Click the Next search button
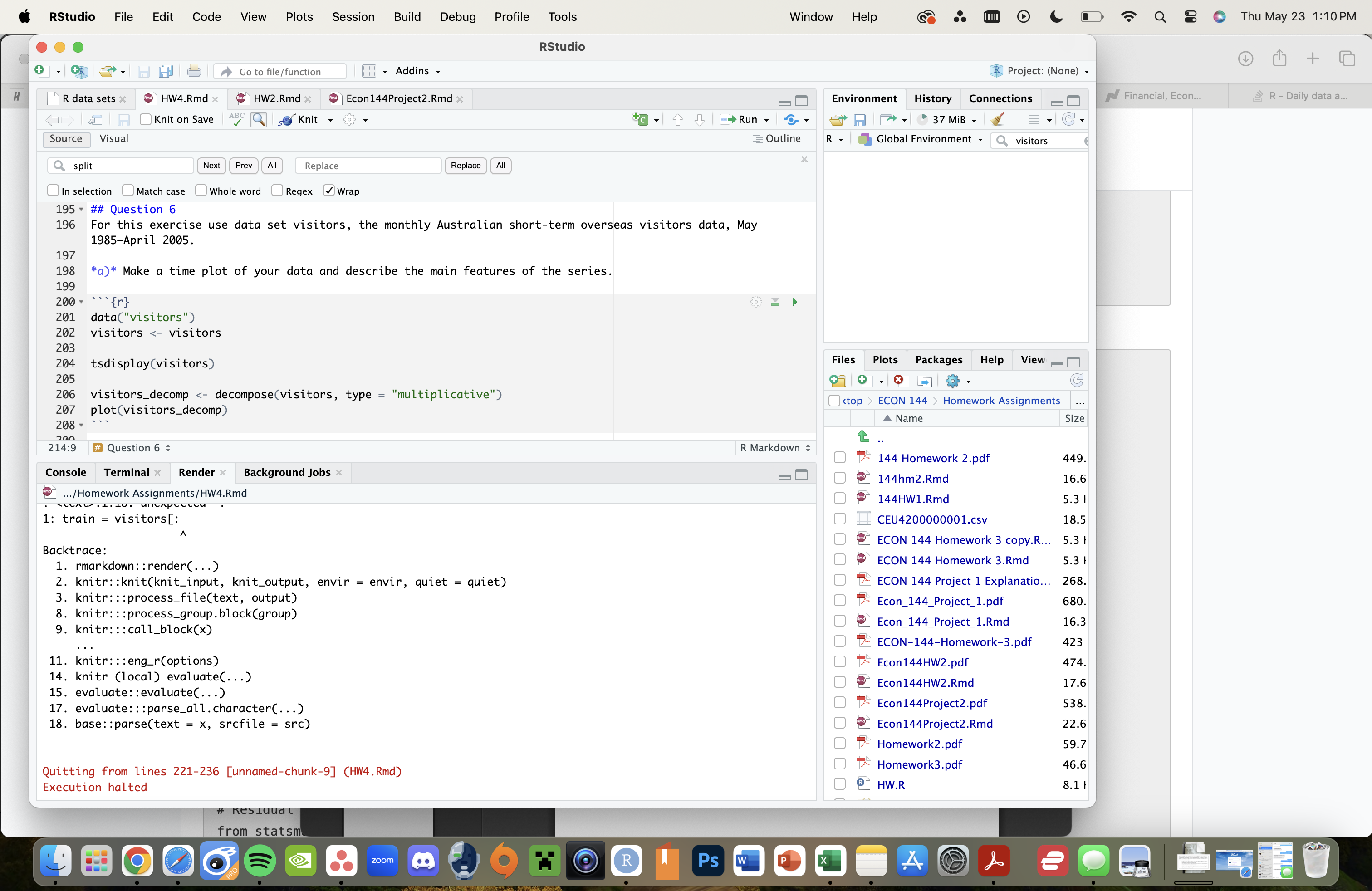Screen dimensions: 1372x891 pyautogui.click(x=211, y=166)
